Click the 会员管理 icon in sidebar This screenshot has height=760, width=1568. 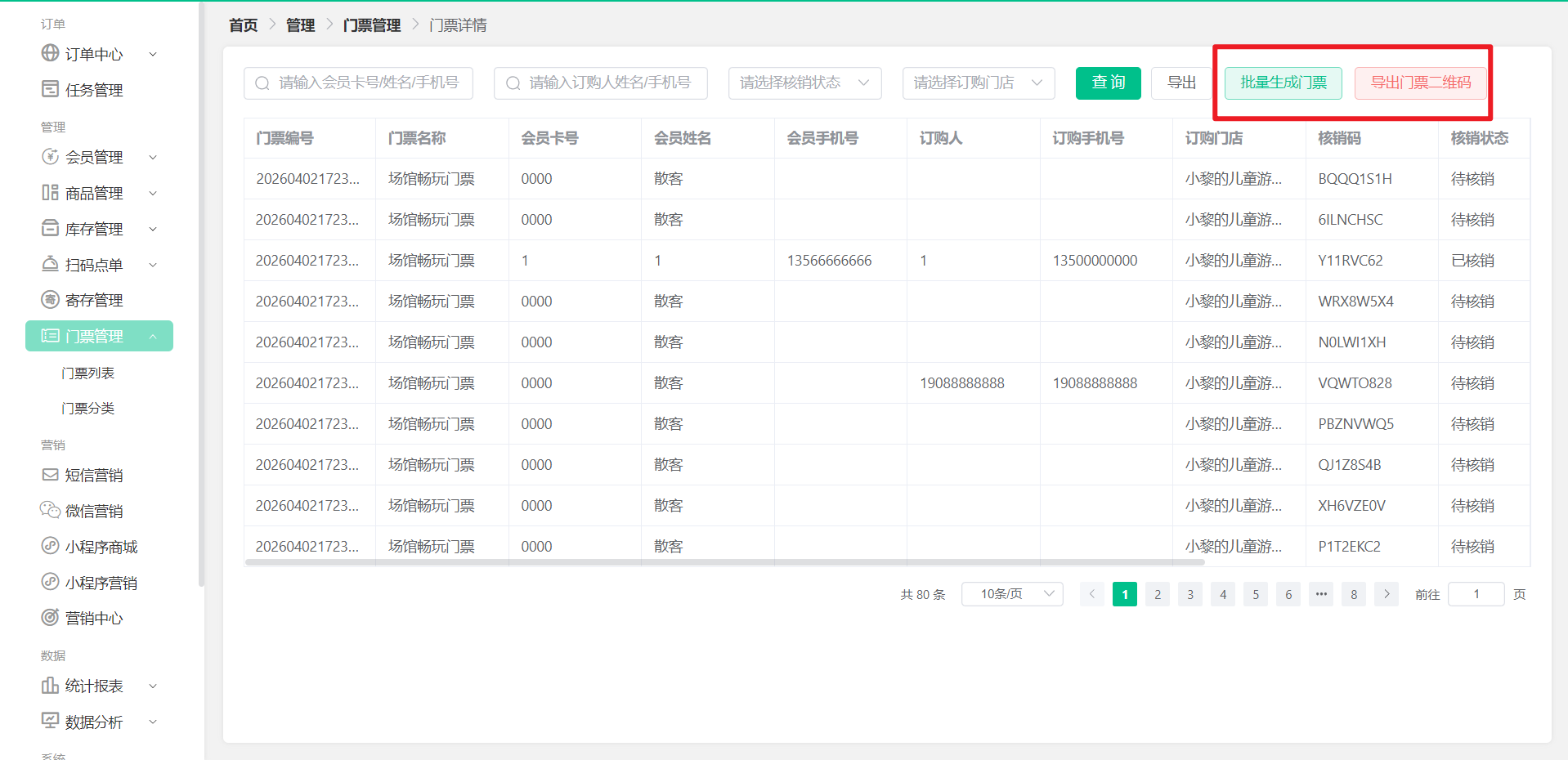[x=50, y=156]
